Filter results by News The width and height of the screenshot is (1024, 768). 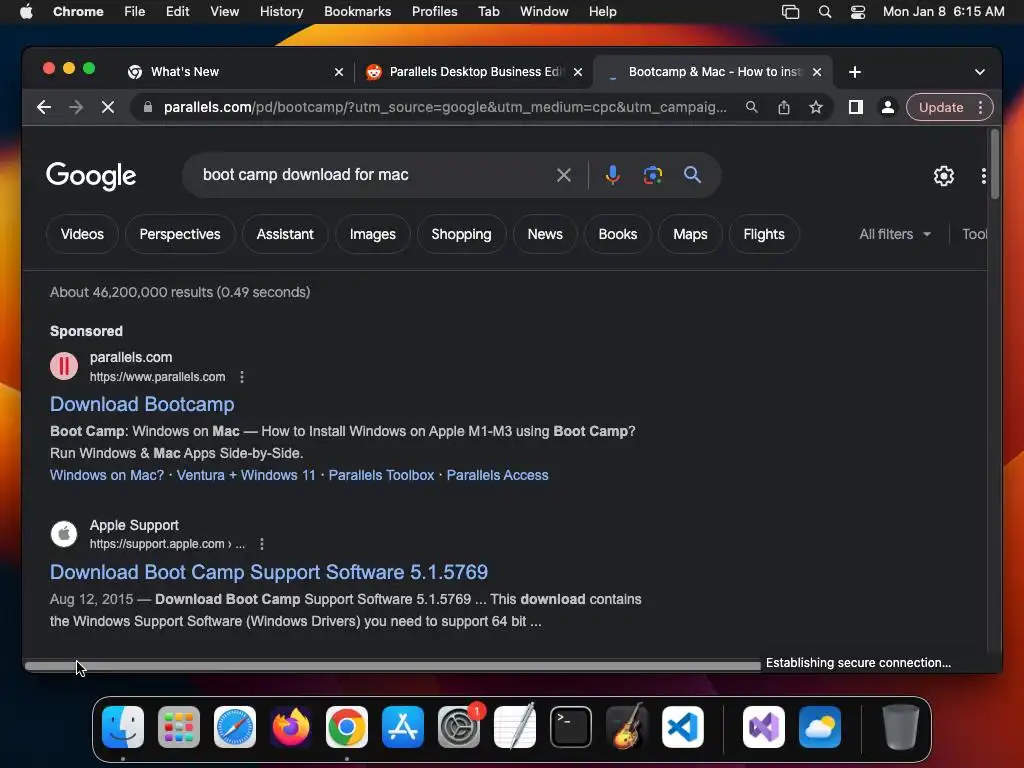[545, 234]
